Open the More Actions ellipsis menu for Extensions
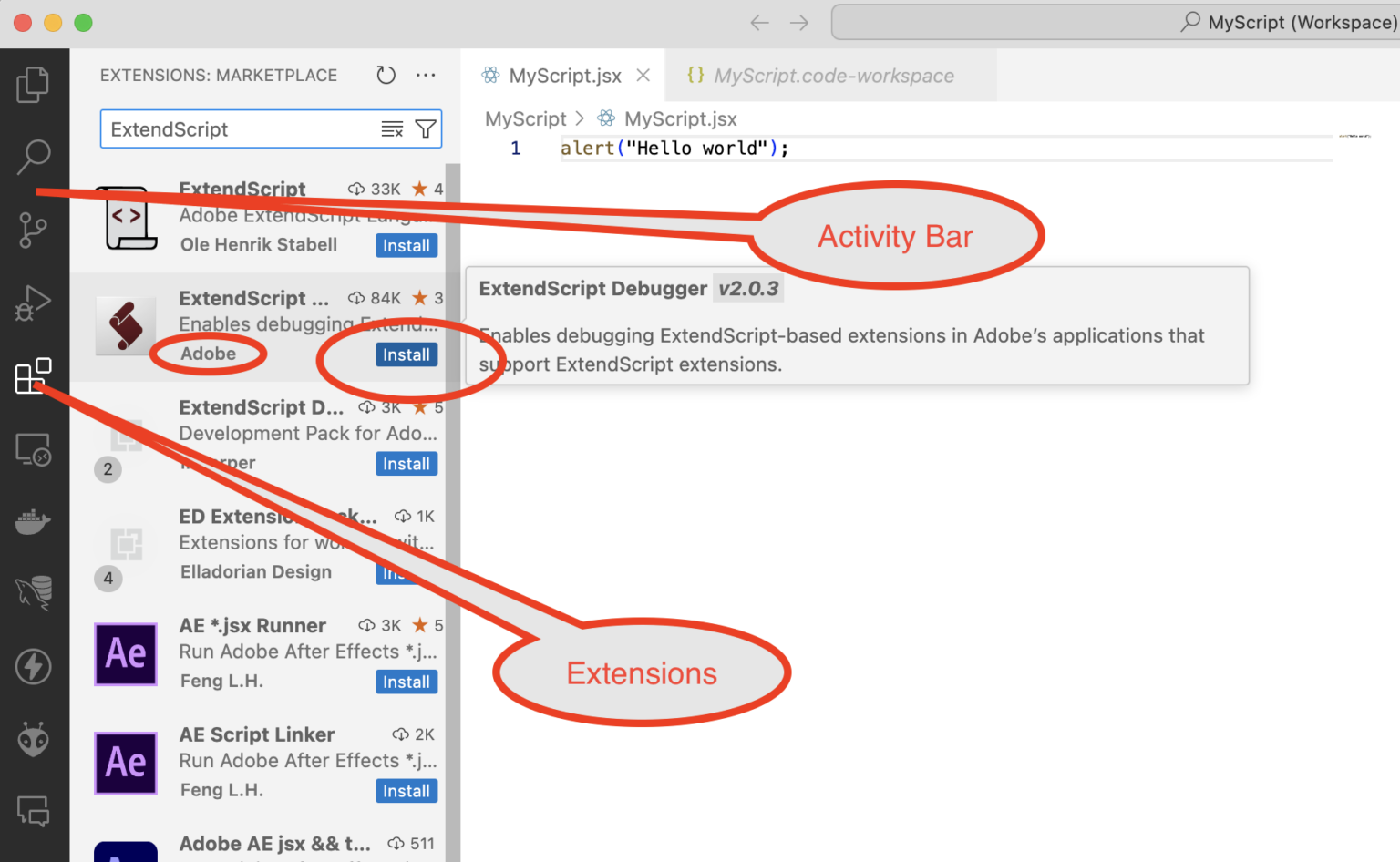The image size is (1400, 862). 426,75
